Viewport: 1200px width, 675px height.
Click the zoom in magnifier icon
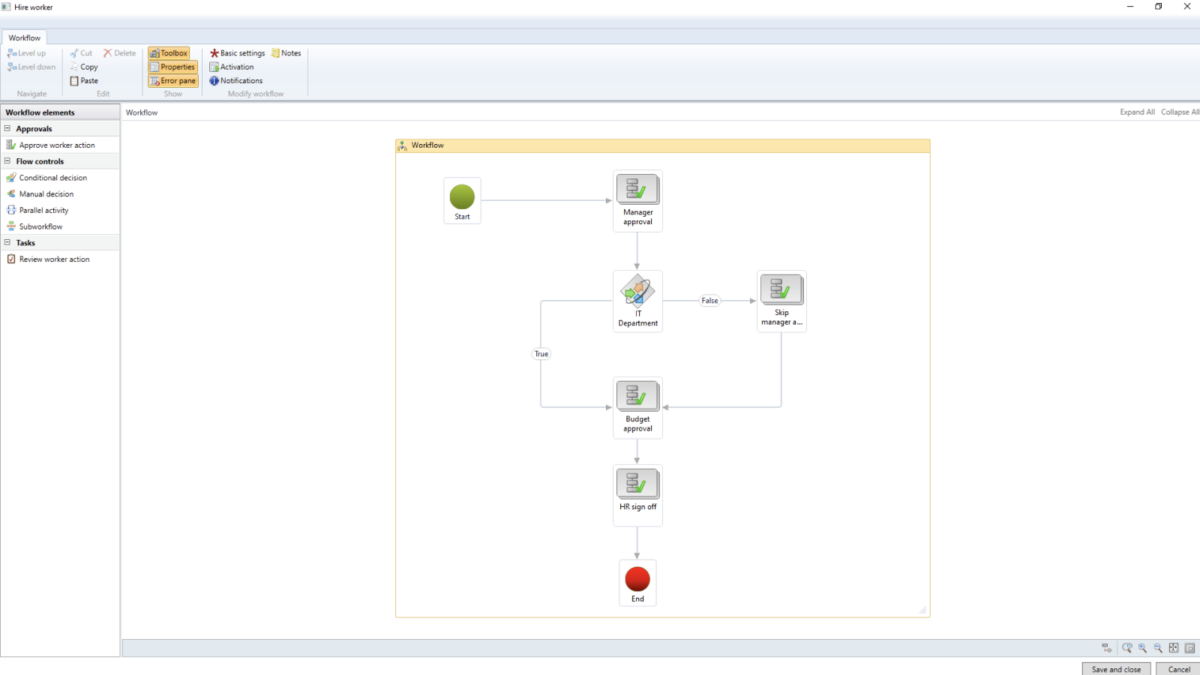point(1142,648)
